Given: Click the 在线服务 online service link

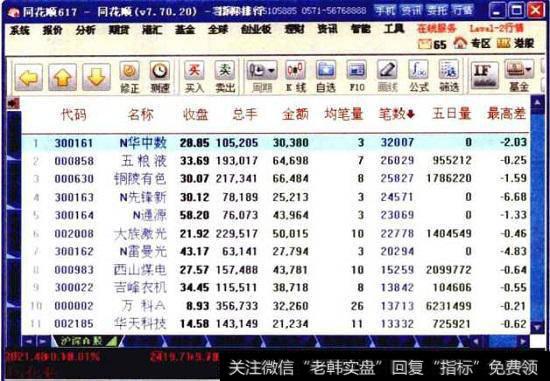Looking at the screenshot, I should point(437,28).
